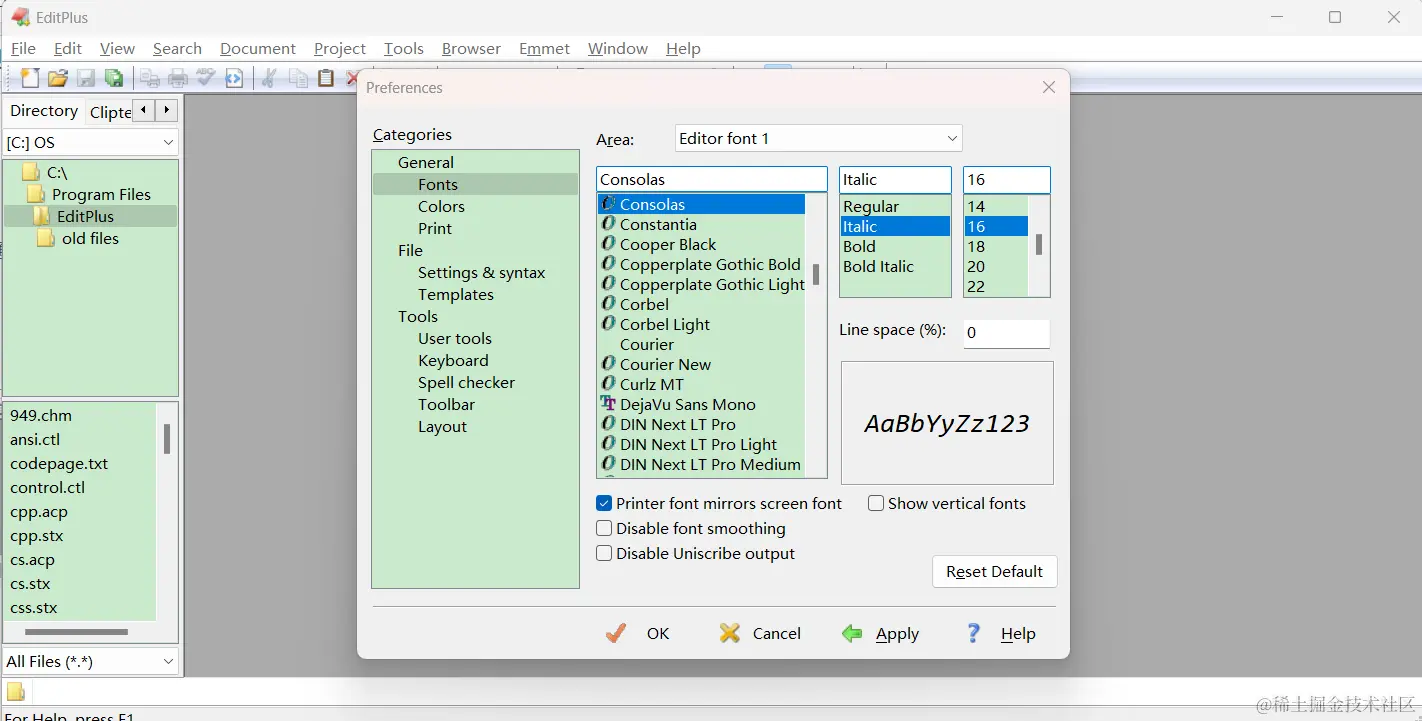Screen dimensions: 1422x721
Task: Open the All Files (*.*) filter dropdown
Action: 91,662
